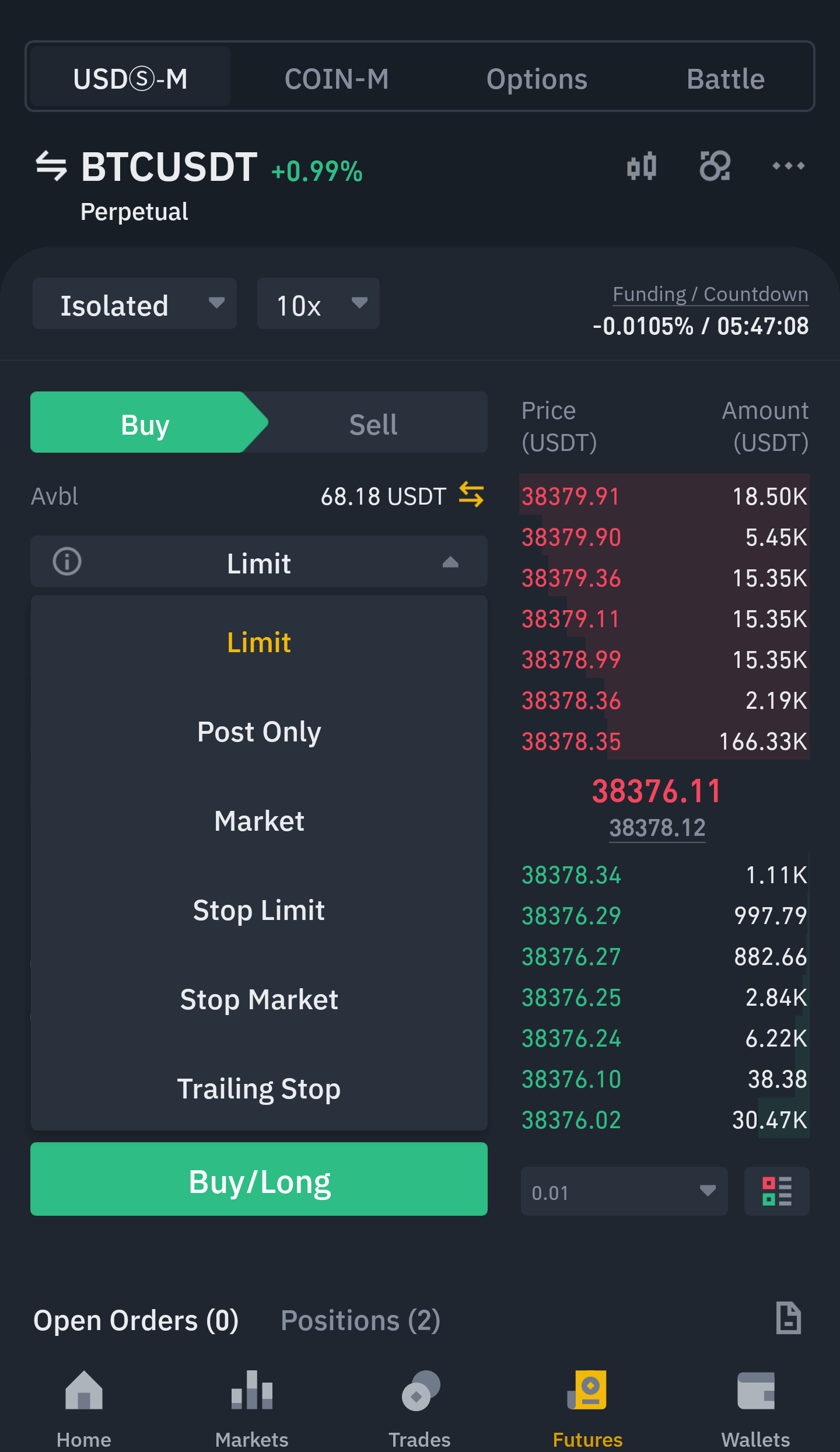Screen dimensions: 840x1452
Task: Tap the yellow transfer arrows next to 68.18 USDT
Action: (x=471, y=495)
